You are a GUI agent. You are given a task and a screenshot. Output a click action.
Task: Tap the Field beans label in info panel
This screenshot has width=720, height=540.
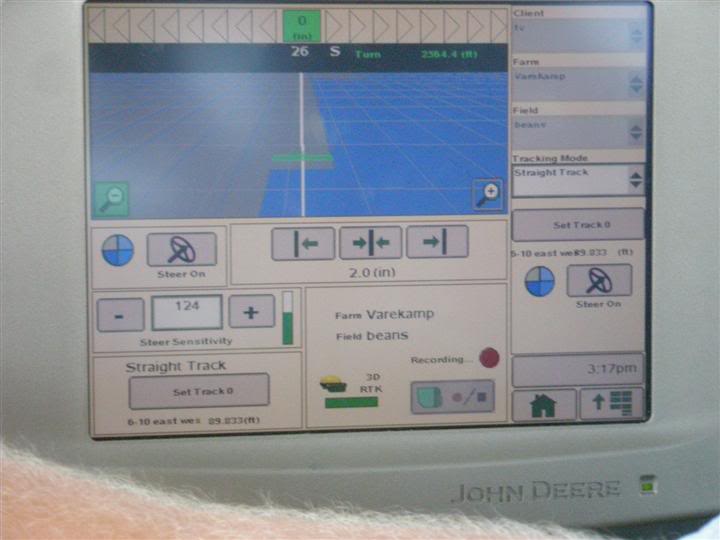(x=371, y=336)
